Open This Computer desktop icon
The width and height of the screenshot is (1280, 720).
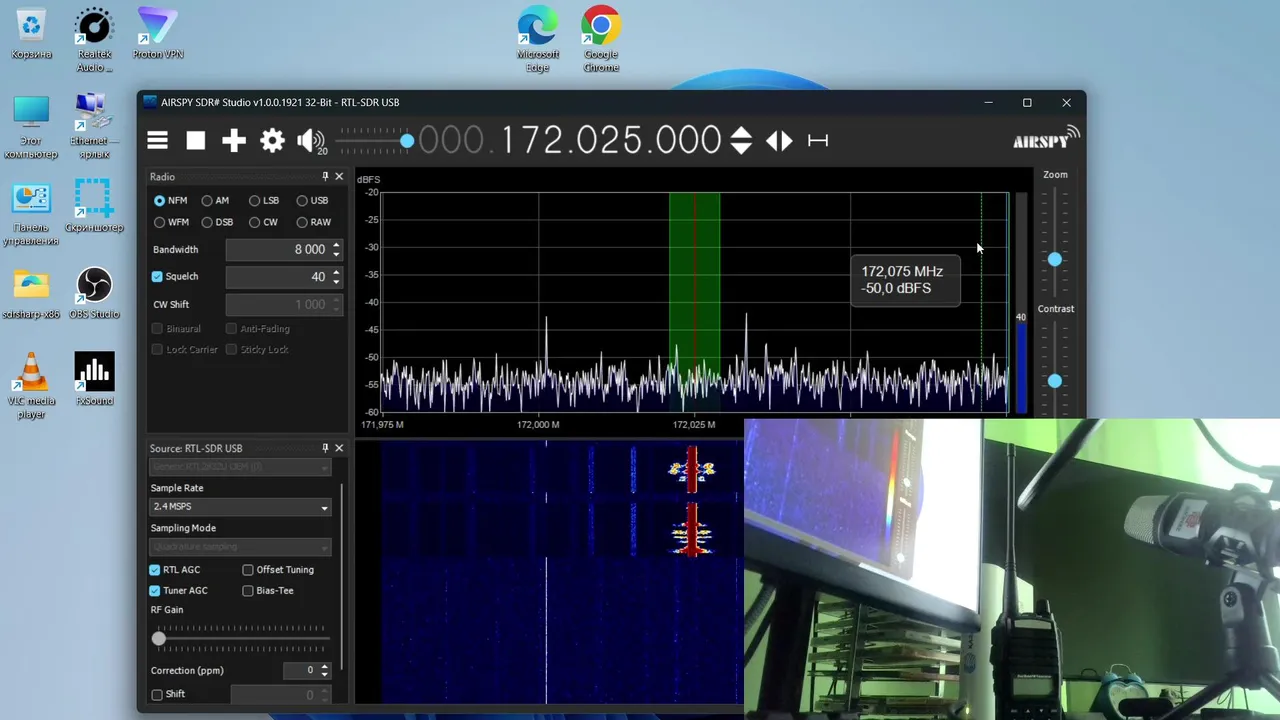point(31,127)
